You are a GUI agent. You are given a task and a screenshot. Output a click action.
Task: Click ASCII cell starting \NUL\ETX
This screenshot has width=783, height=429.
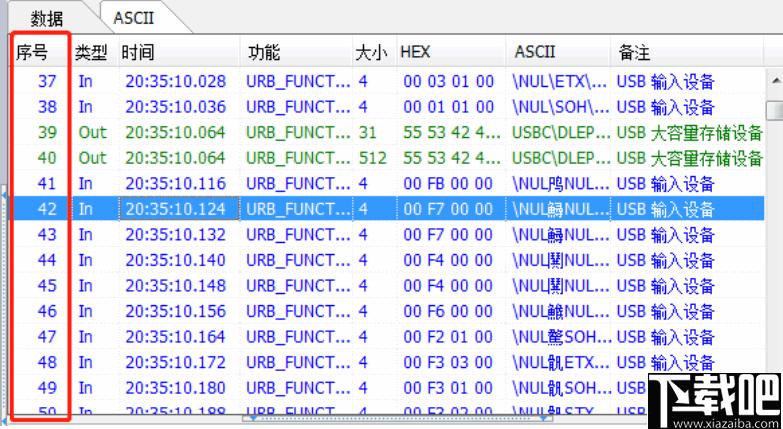pos(560,81)
